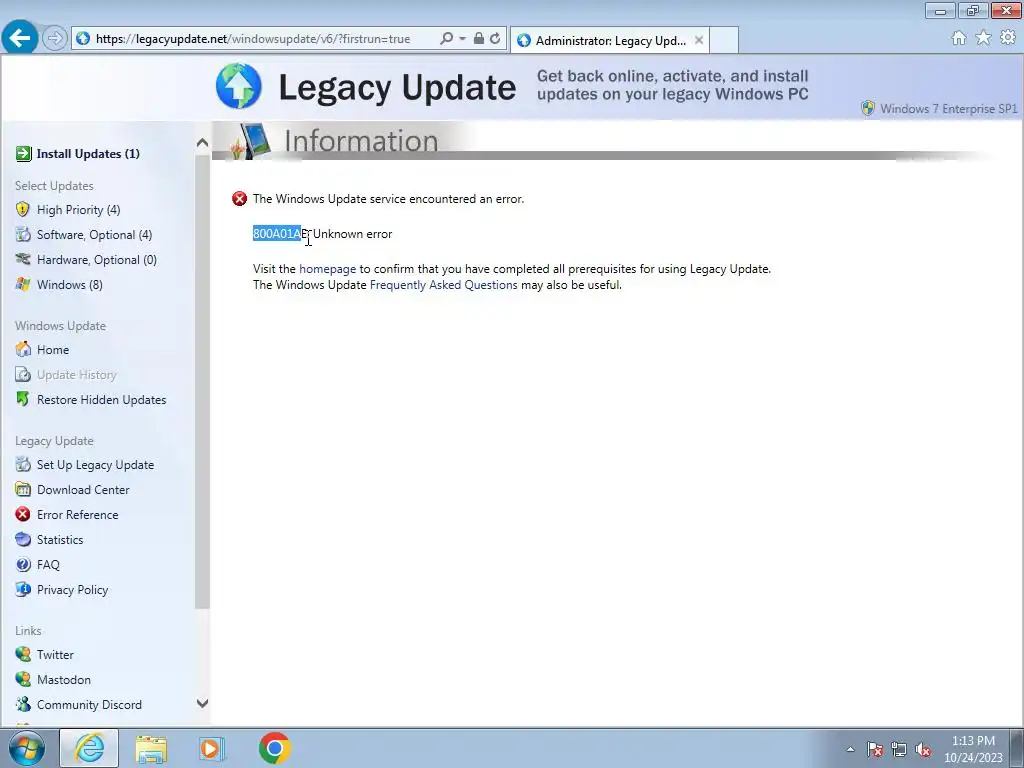Image resolution: width=1024 pixels, height=768 pixels.
Task: Click the Software, Optional icon
Action: [23, 234]
